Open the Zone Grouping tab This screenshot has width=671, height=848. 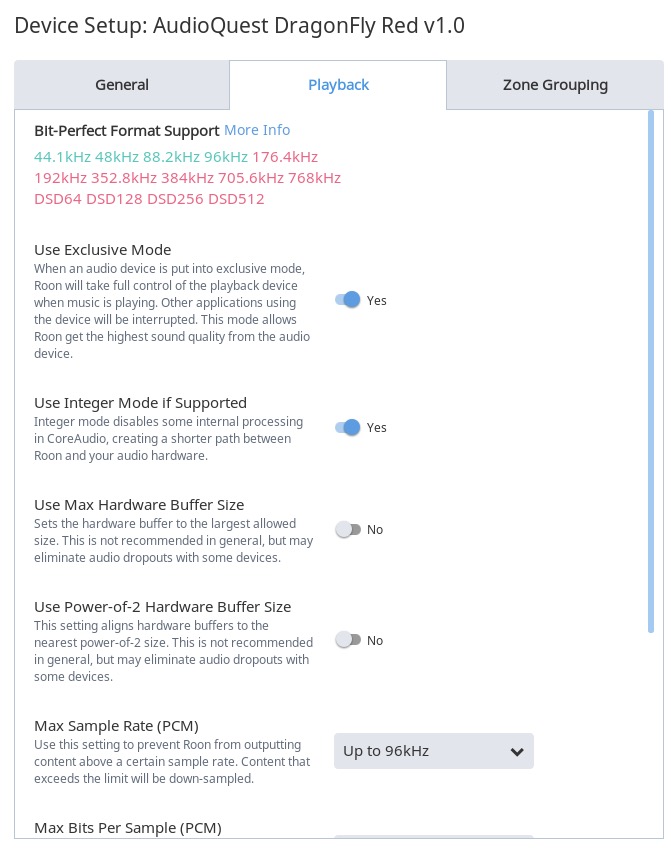555,85
